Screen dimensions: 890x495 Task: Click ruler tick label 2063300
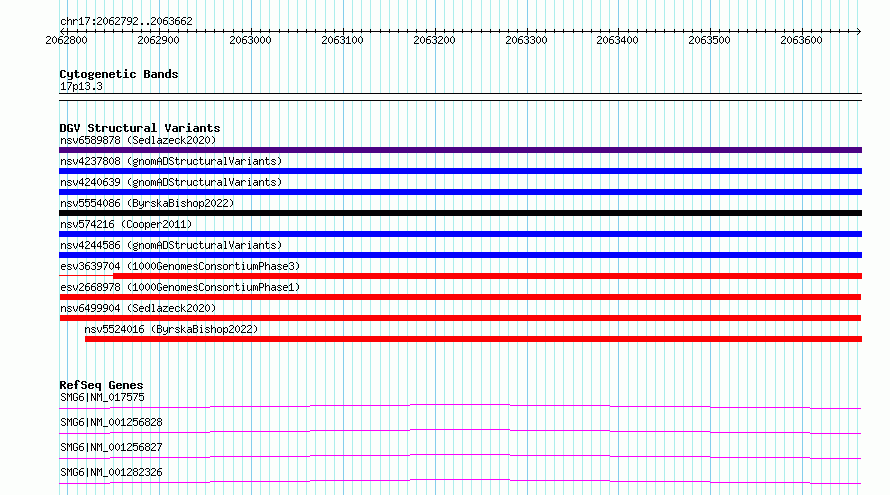[x=526, y=40]
